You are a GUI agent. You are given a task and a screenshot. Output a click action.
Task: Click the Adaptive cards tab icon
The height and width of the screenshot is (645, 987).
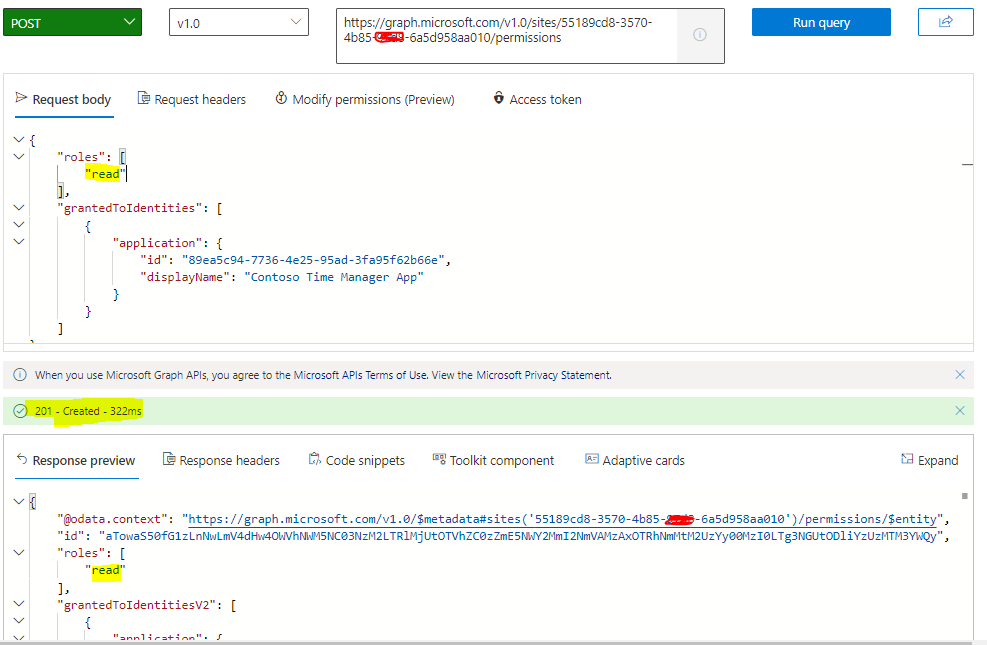[x=593, y=459]
